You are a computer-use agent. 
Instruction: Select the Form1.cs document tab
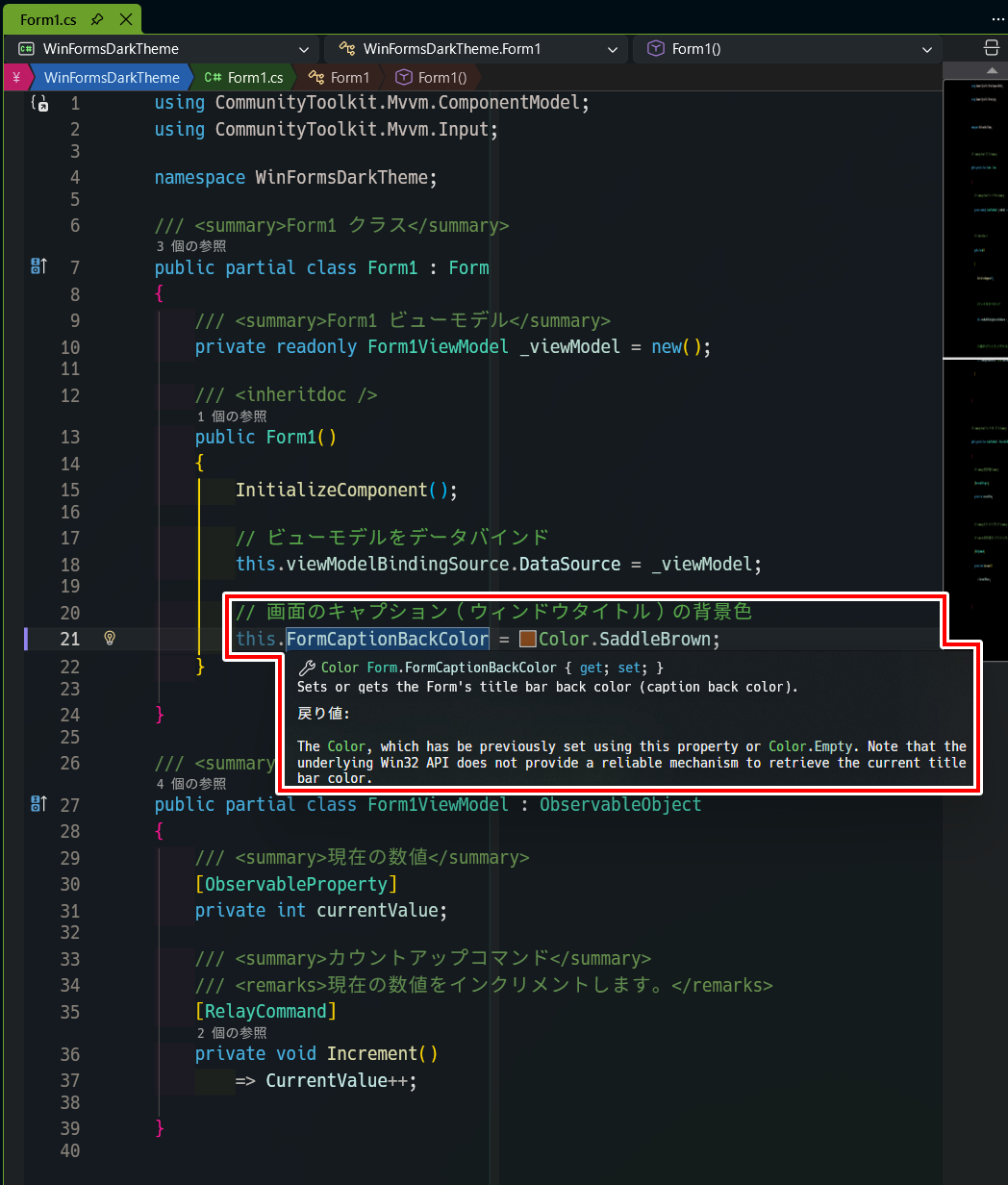coord(72,19)
